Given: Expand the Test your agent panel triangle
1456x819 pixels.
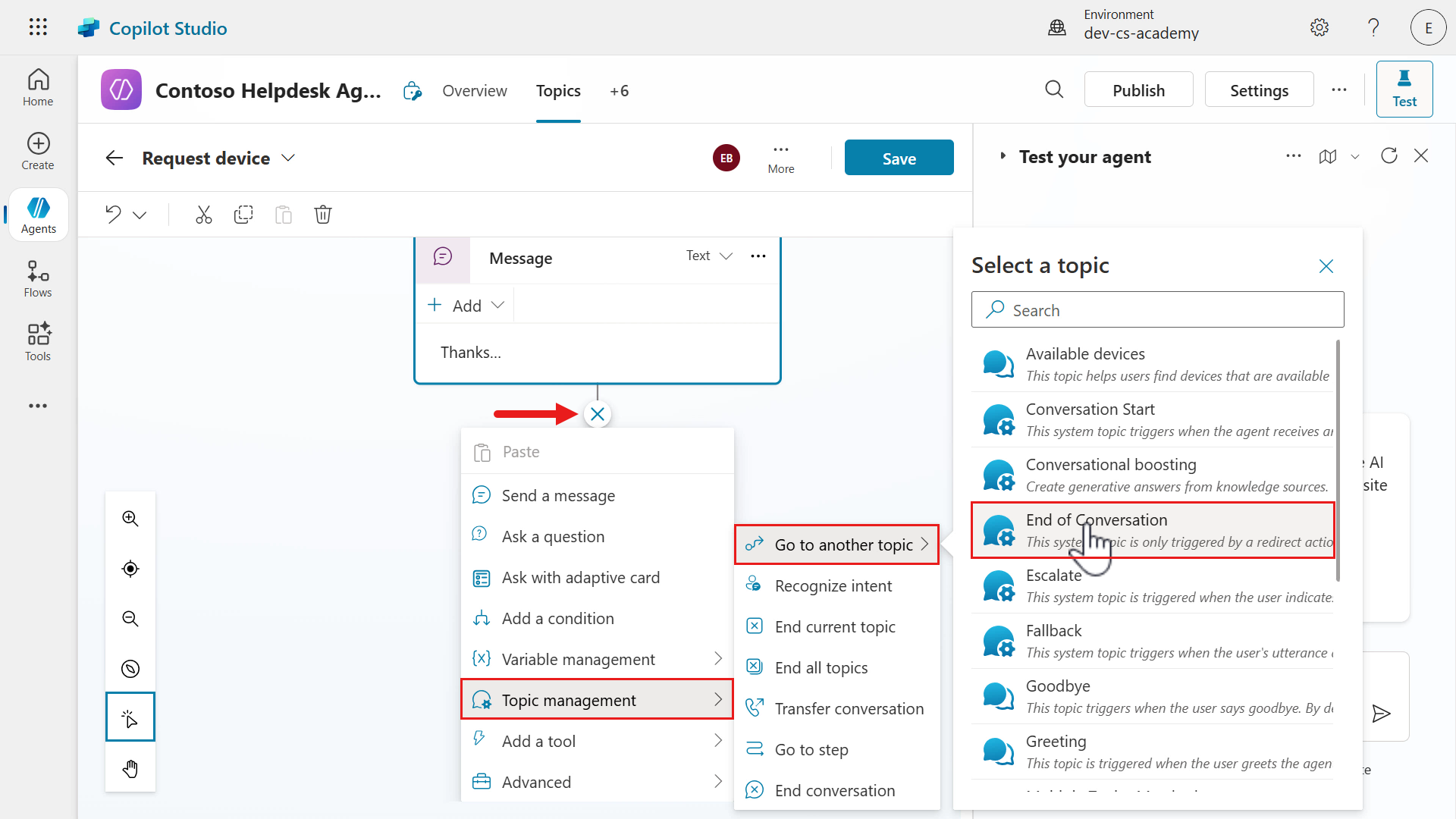Looking at the screenshot, I should point(1003,156).
